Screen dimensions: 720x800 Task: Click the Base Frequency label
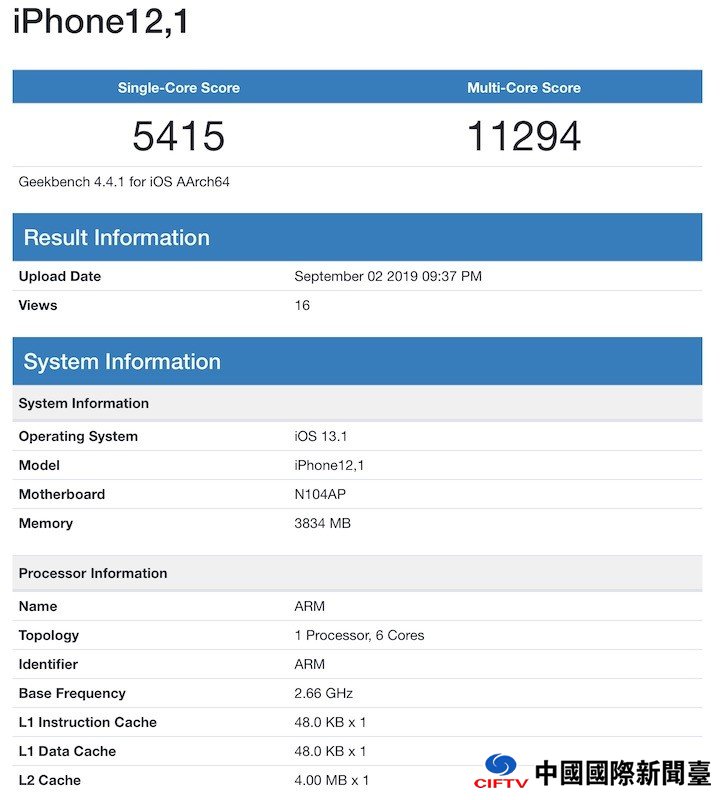click(x=72, y=693)
